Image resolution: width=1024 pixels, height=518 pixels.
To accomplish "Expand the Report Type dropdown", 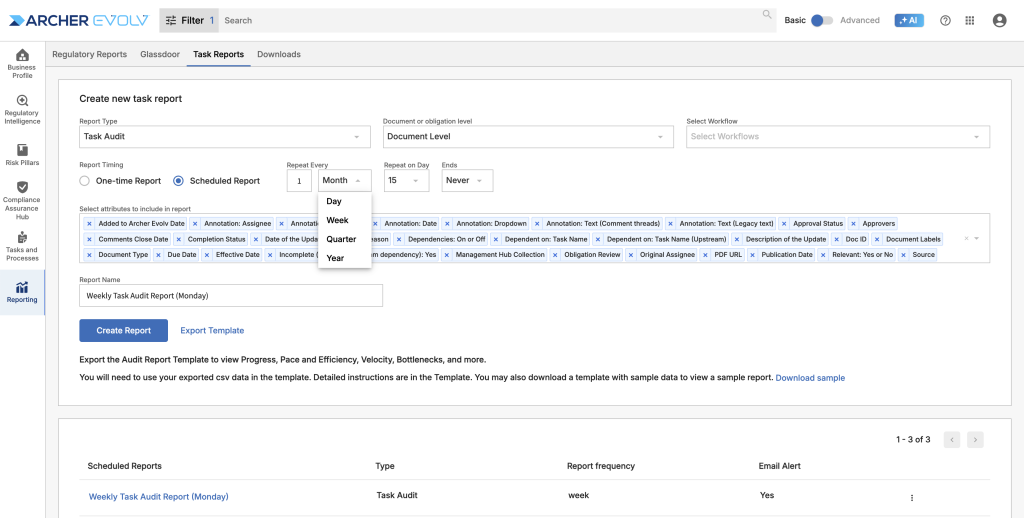I will point(225,137).
